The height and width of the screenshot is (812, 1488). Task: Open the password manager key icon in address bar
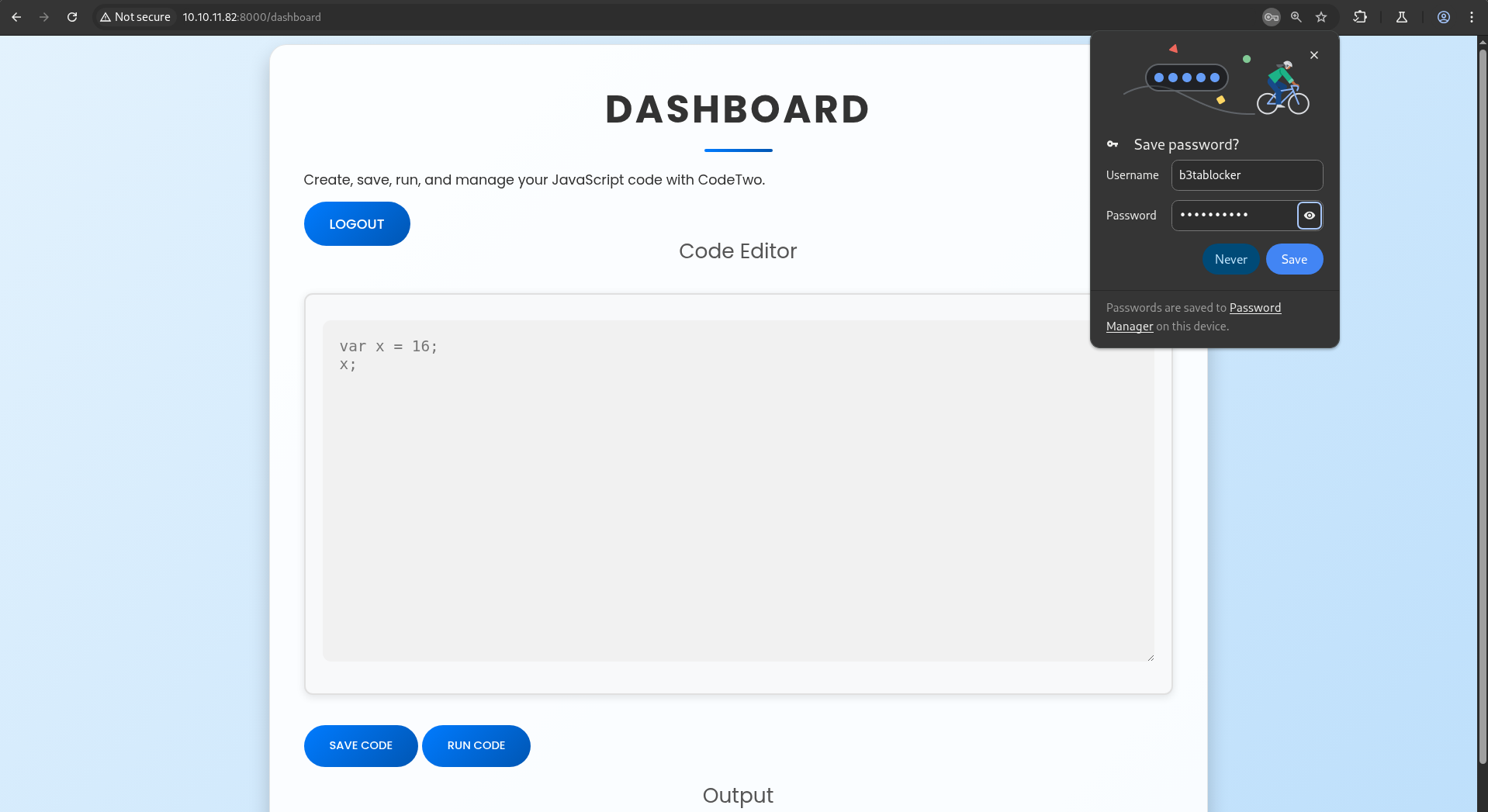1271,17
